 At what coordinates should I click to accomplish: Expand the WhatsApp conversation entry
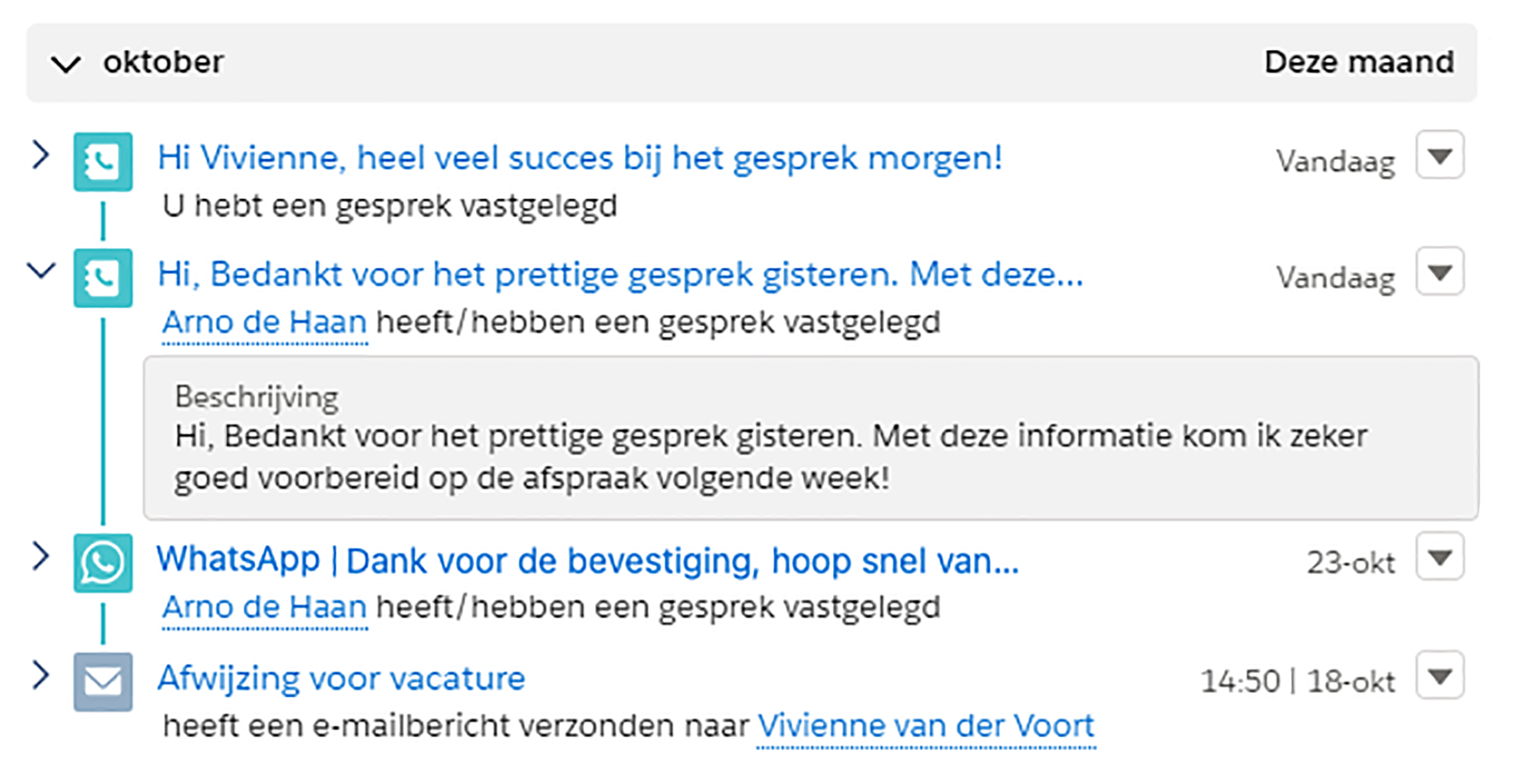(x=41, y=556)
